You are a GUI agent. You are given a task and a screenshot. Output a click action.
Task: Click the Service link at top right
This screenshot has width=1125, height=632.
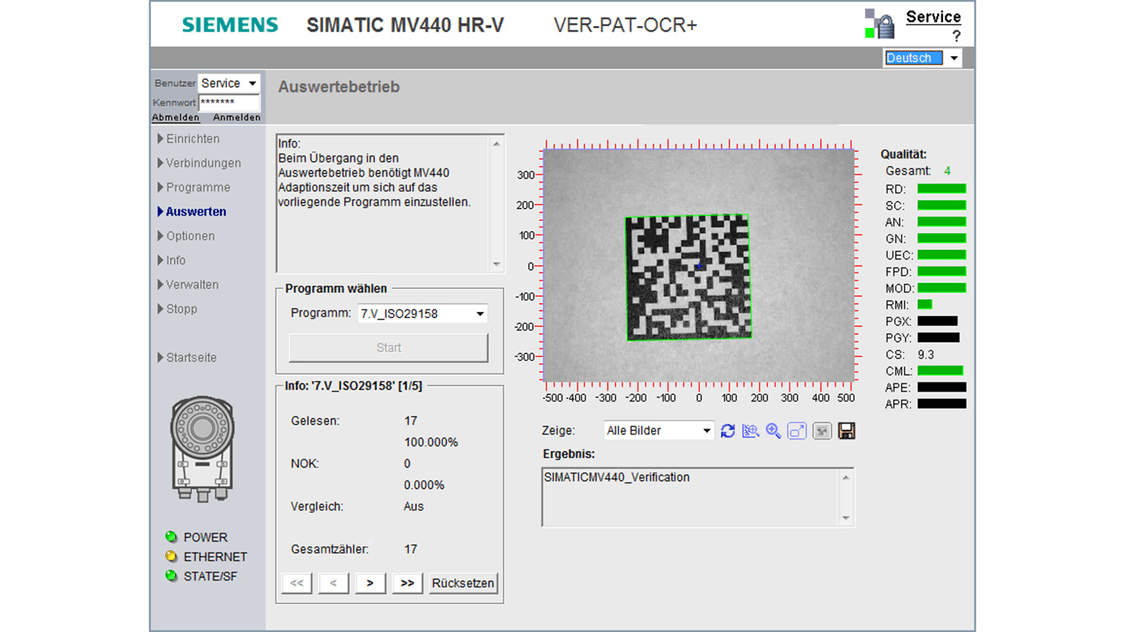(933, 17)
